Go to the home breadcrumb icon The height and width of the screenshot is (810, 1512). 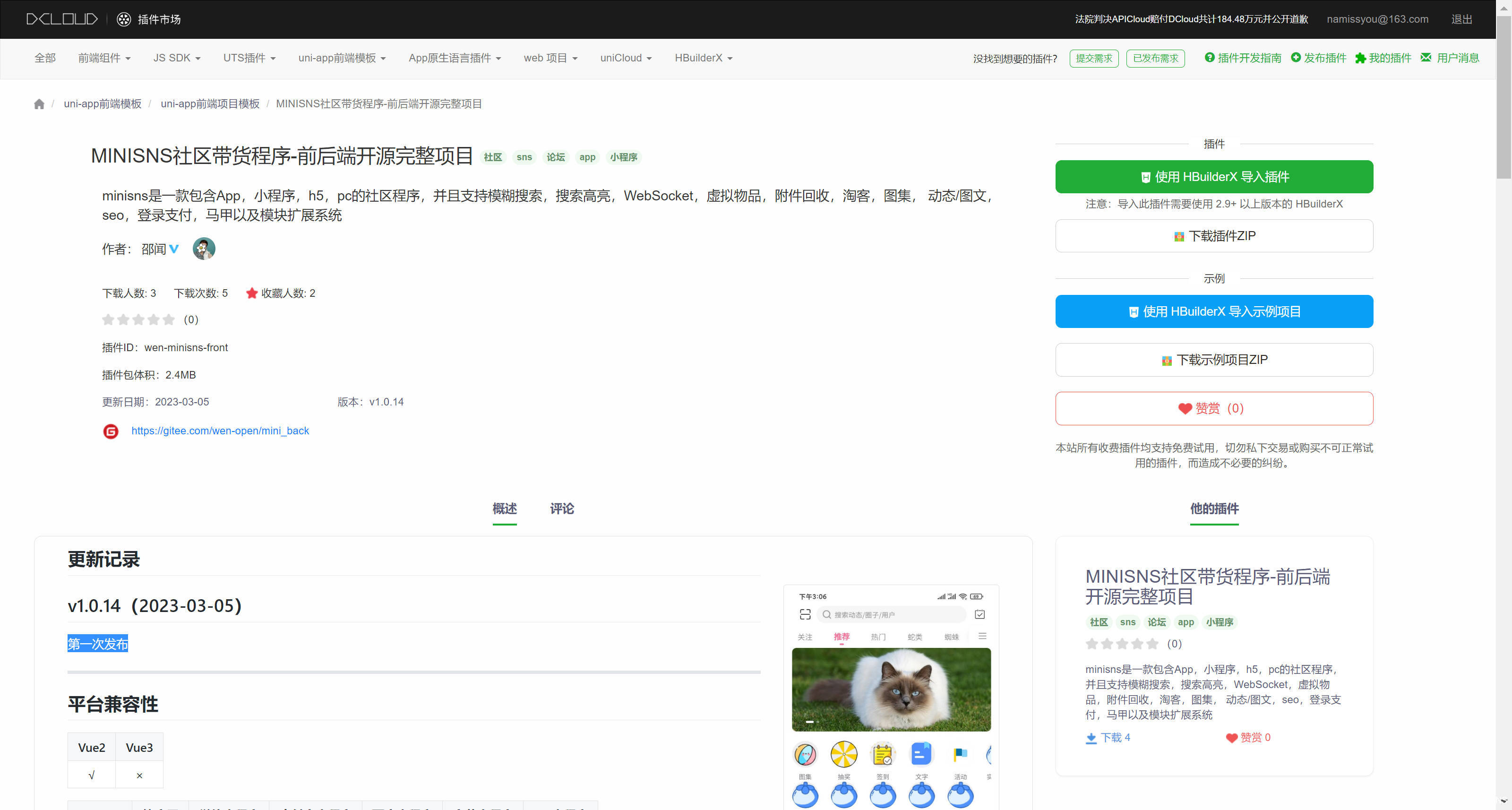[39, 104]
